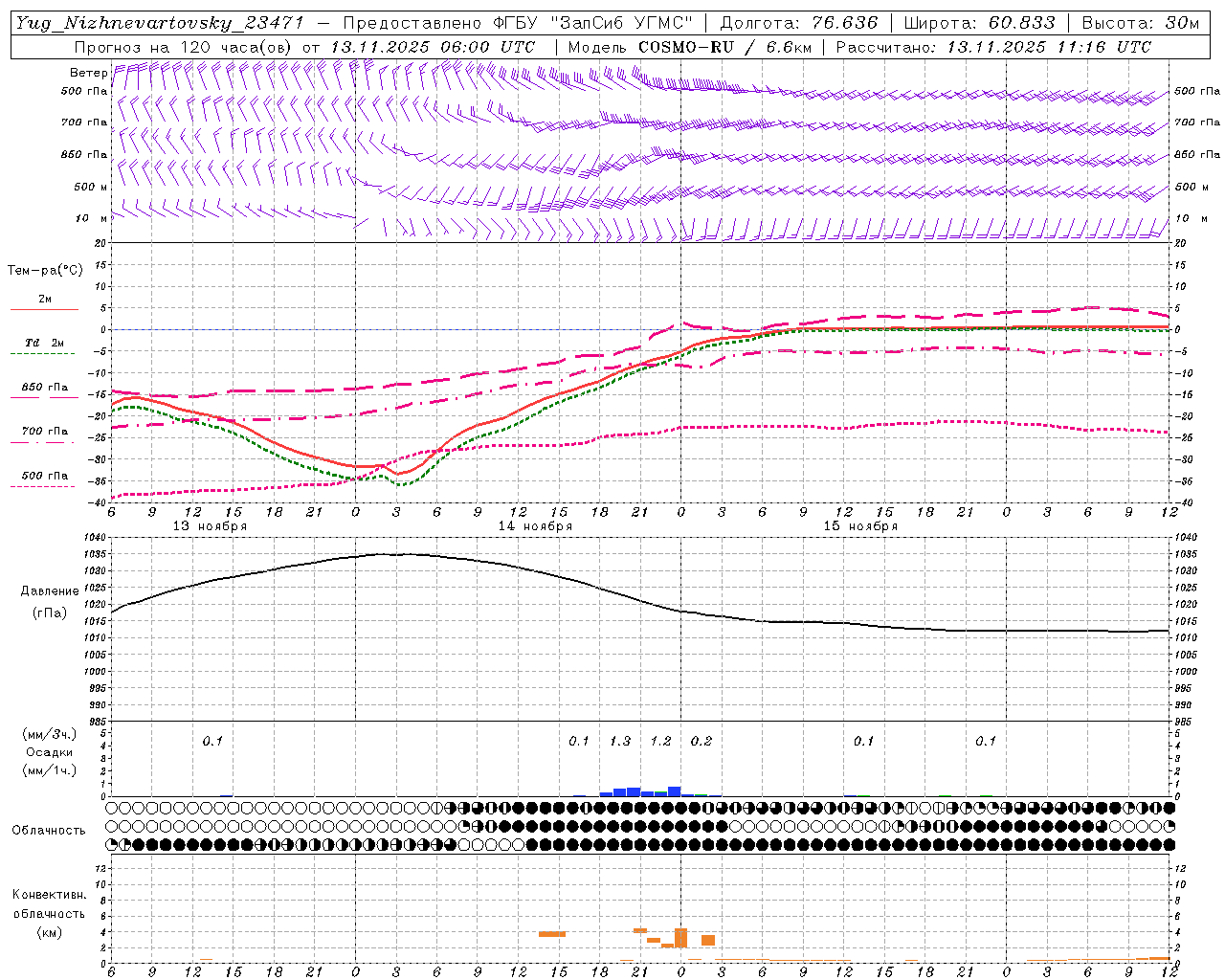Viewport: 1225px width, 980px height.
Task: Select the 500 гПа temperature legend entry
Action: pyautogui.click(x=44, y=477)
